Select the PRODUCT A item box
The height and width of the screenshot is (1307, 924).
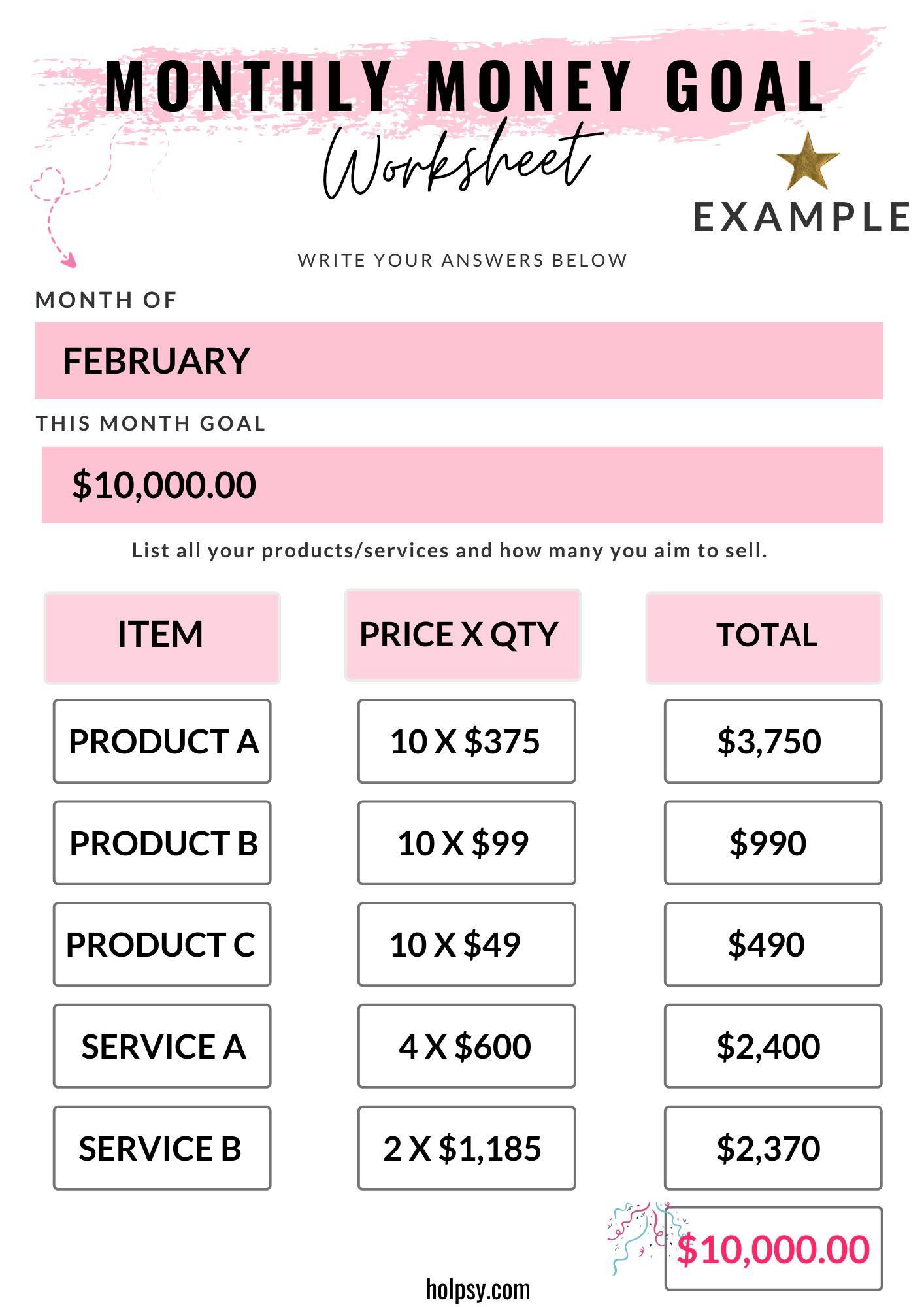pos(162,741)
